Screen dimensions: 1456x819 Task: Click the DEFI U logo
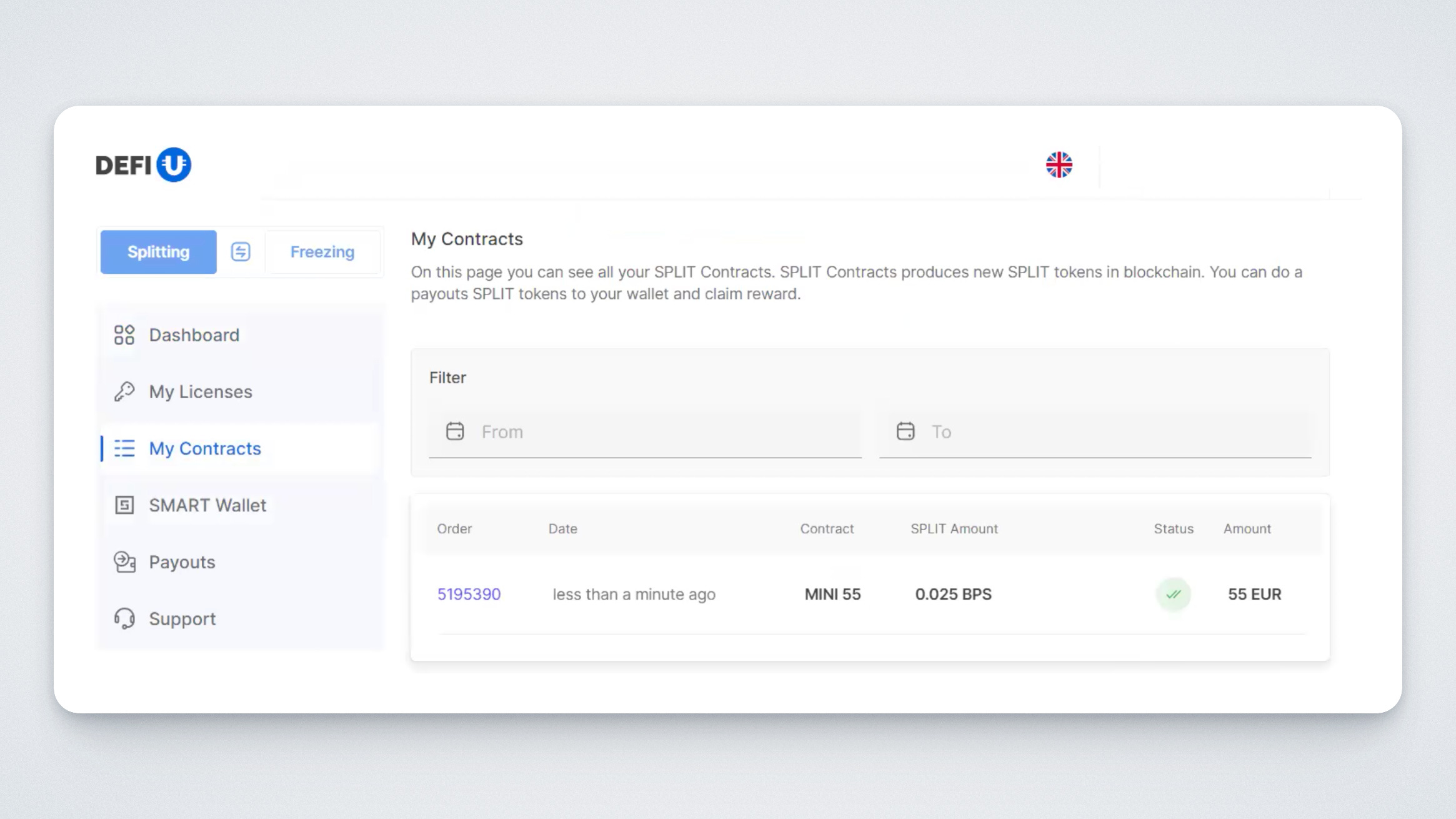point(143,165)
